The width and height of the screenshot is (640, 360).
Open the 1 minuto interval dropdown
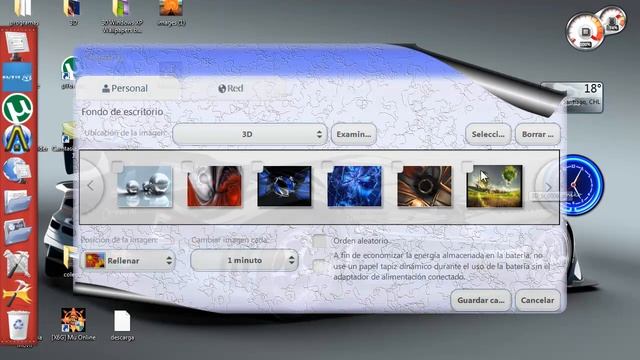(x=244, y=260)
